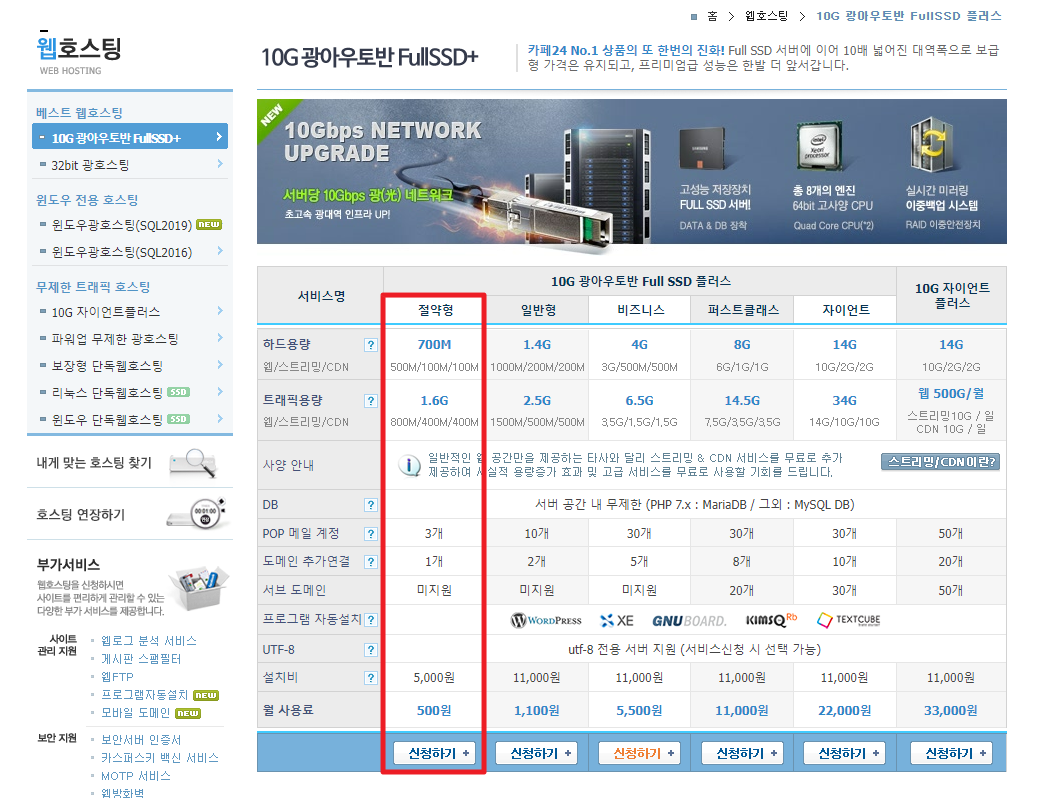Open MOTP 서비스 link

click(x=135, y=775)
